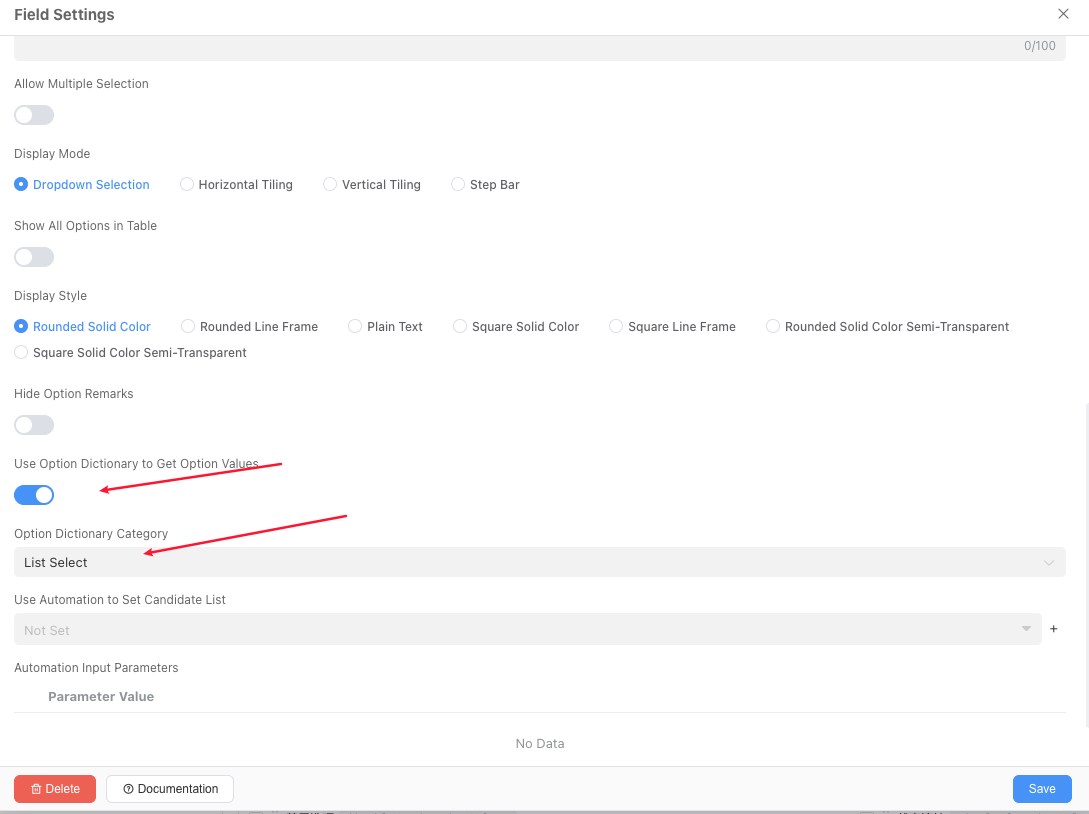Image resolution: width=1089 pixels, height=814 pixels.
Task: Open Option Dictionary Category dropdown
Action: point(539,562)
